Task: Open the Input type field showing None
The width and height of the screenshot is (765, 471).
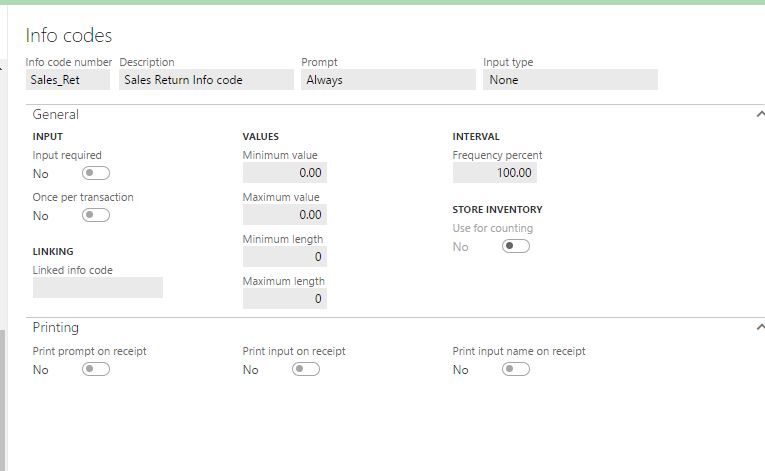Action: click(570, 80)
